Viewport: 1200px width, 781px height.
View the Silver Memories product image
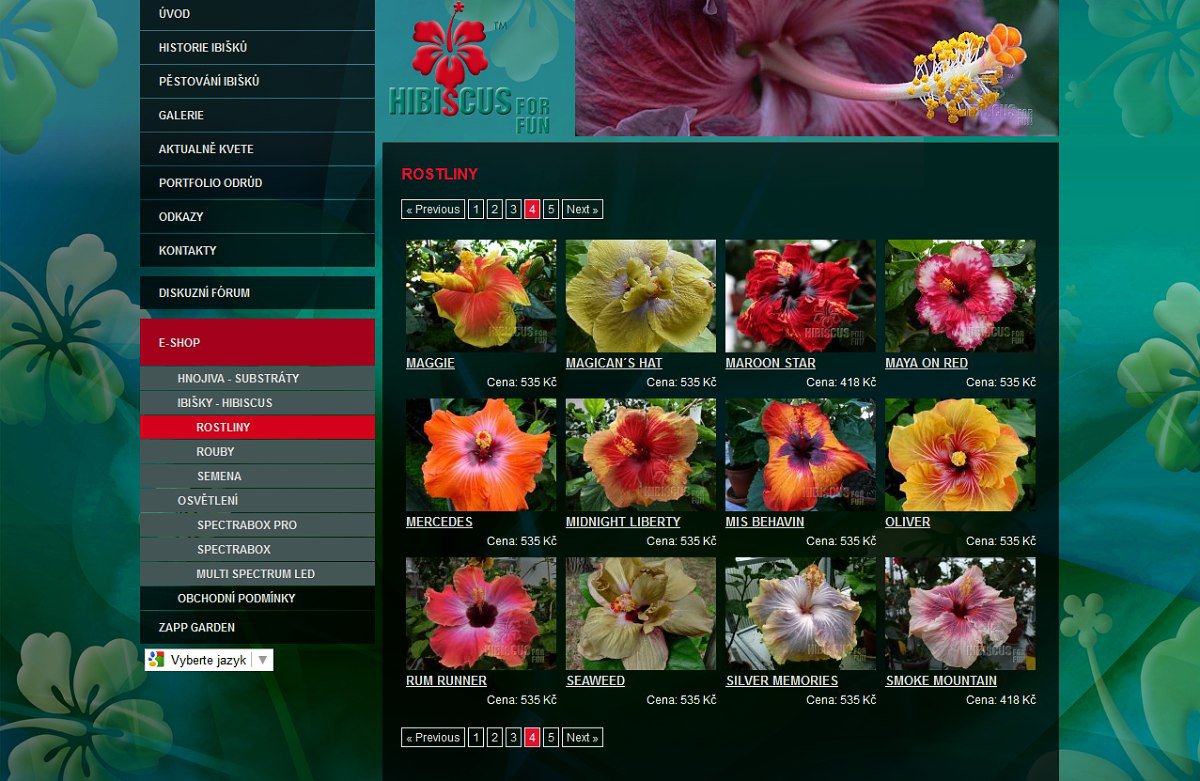(x=800, y=613)
